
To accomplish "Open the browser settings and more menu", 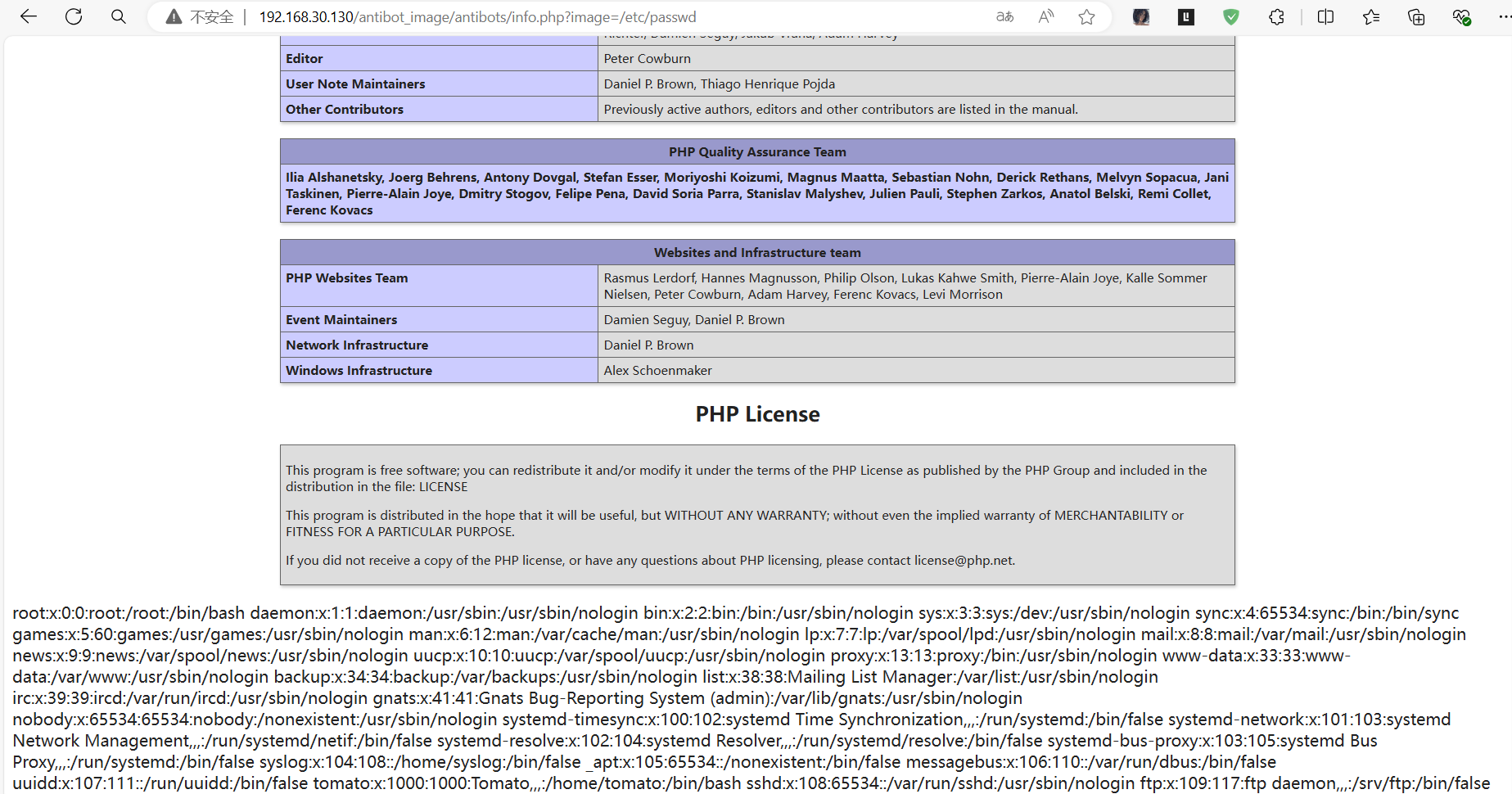I will 1505,16.
